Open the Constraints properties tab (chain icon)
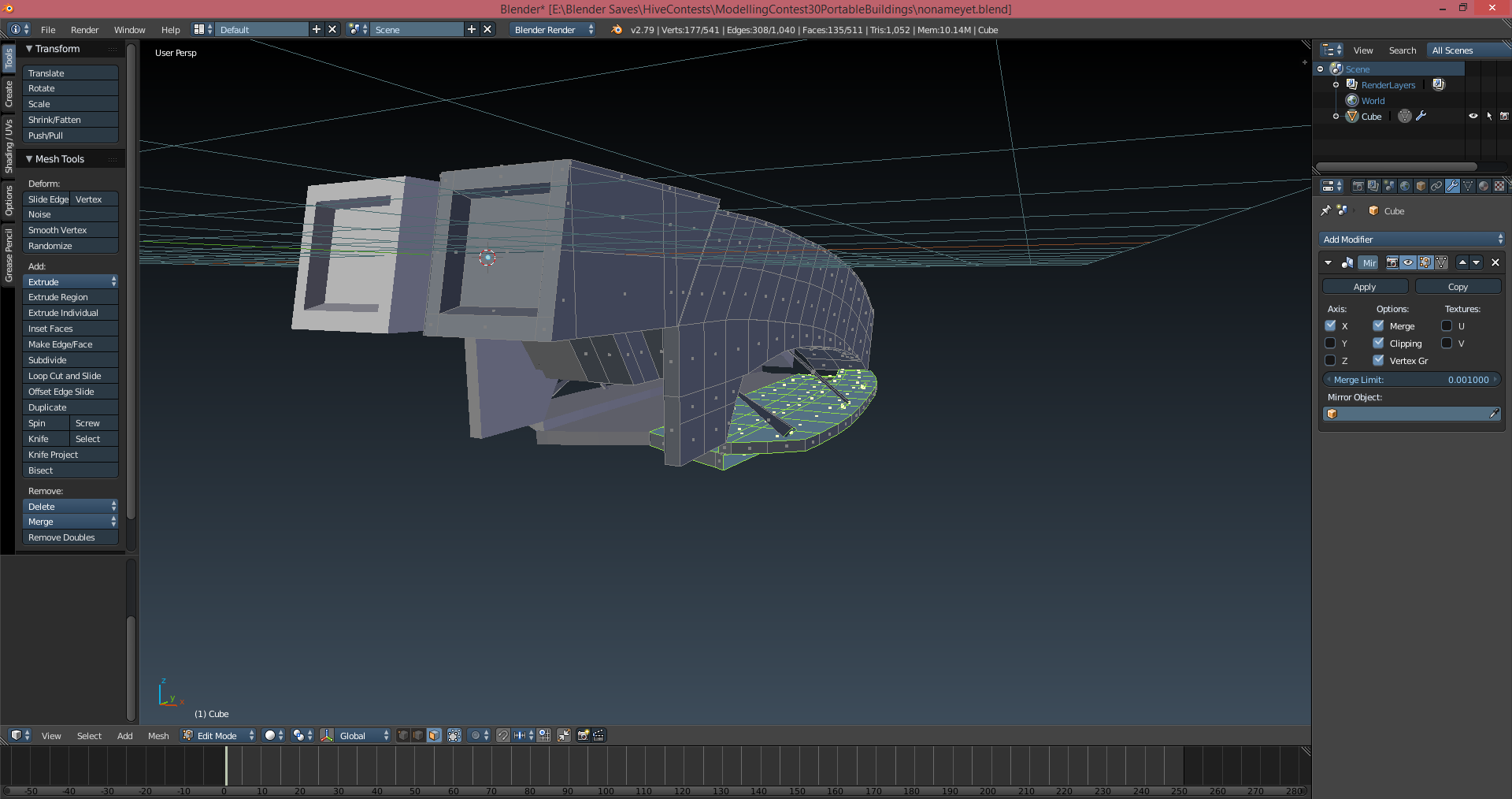The height and width of the screenshot is (799, 1512). click(x=1436, y=186)
